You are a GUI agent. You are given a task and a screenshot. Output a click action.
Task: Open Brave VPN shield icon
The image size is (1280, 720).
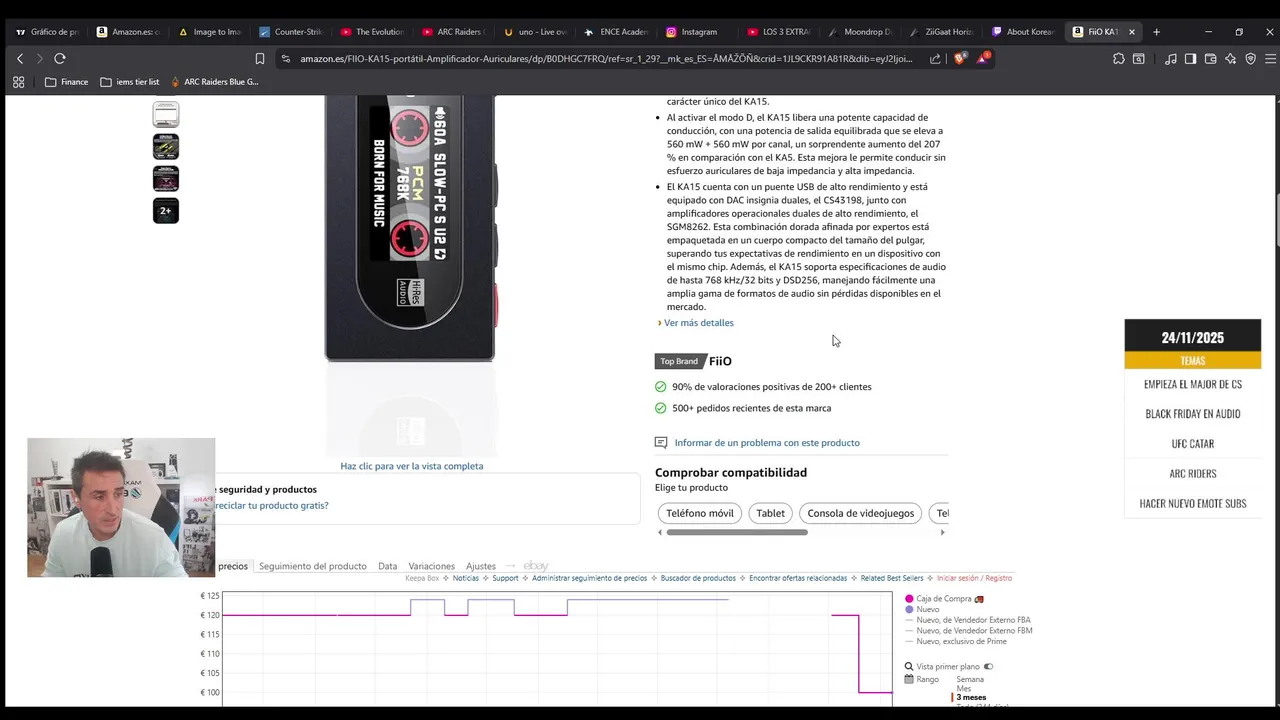point(1250,59)
